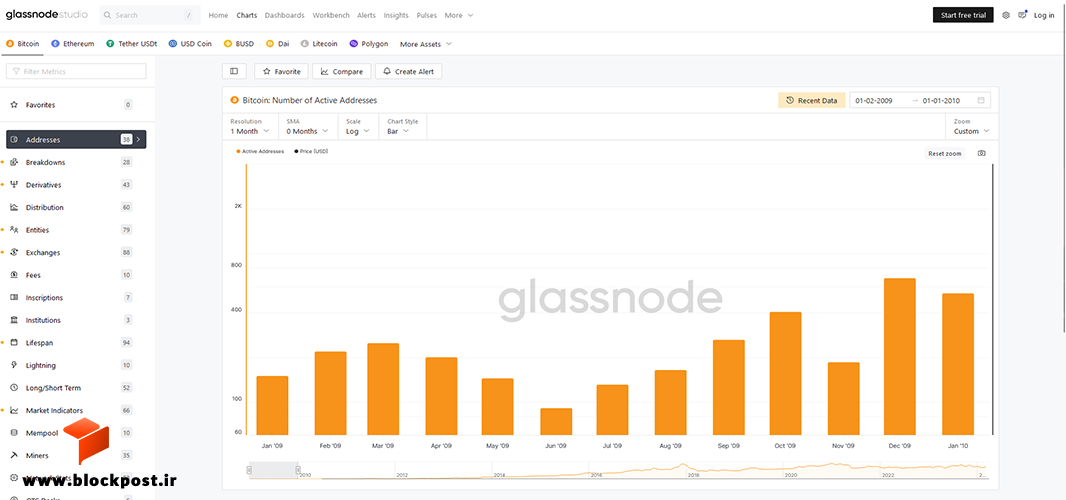Toggle the sidebar panel icon button

tap(234, 71)
